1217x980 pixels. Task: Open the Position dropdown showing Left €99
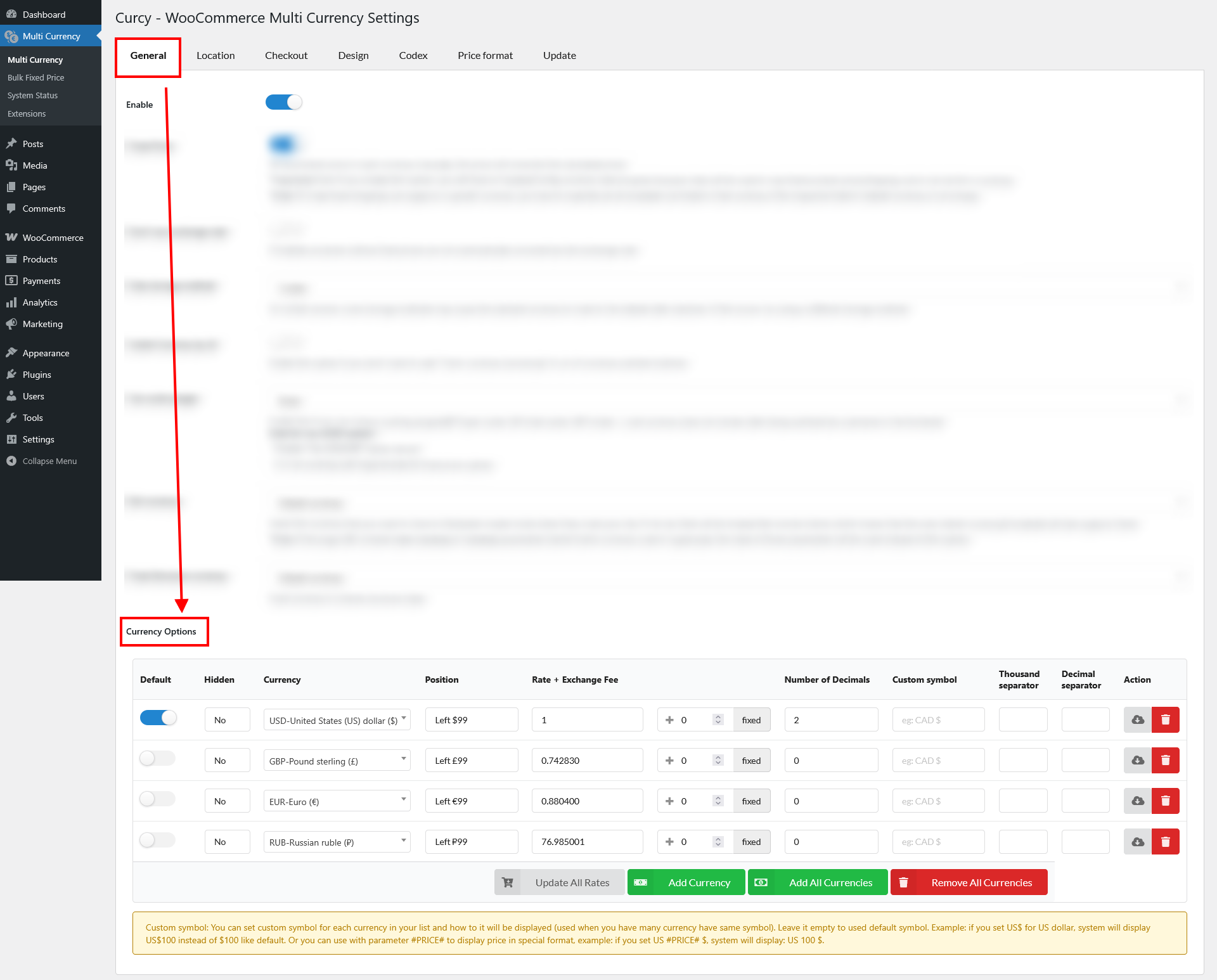click(x=472, y=801)
